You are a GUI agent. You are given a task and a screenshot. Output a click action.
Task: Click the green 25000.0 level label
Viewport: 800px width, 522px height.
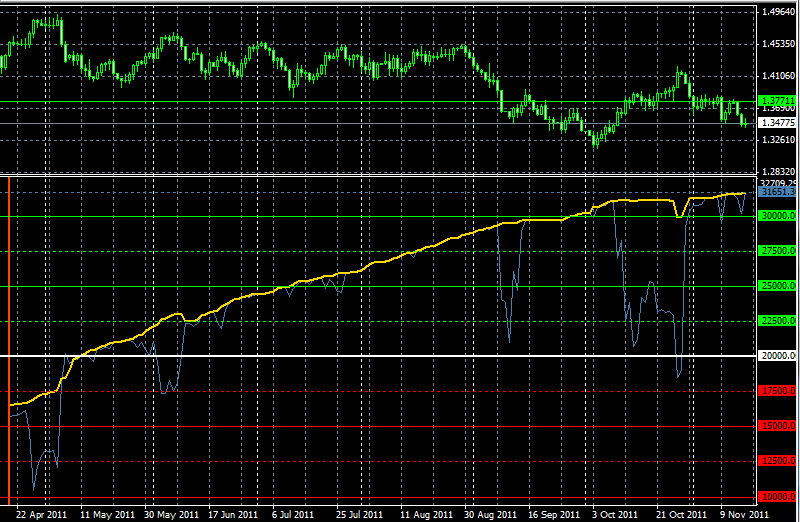coord(778,286)
